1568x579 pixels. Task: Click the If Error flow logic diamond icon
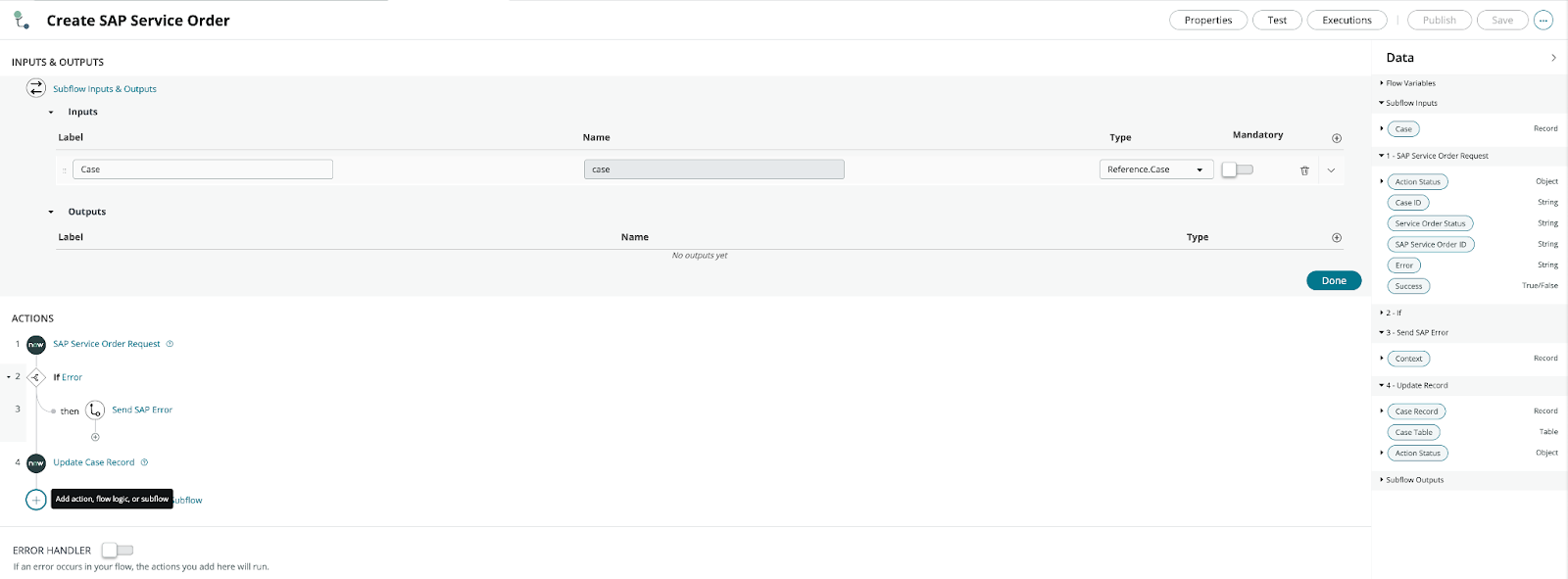coord(36,377)
